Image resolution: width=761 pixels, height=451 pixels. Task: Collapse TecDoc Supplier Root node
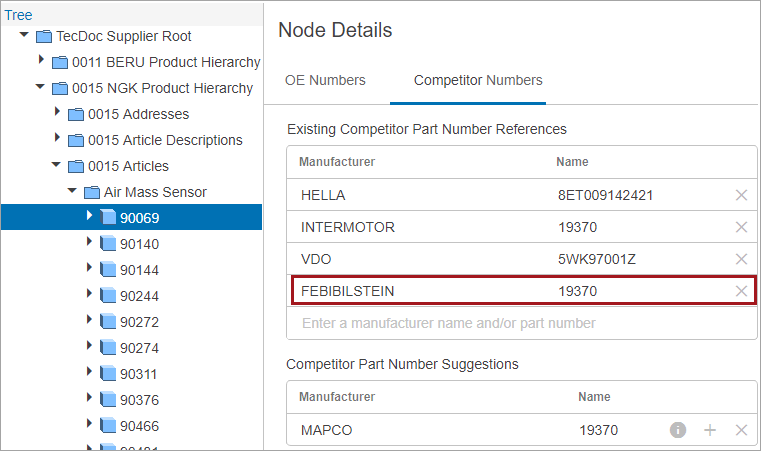pos(24,34)
